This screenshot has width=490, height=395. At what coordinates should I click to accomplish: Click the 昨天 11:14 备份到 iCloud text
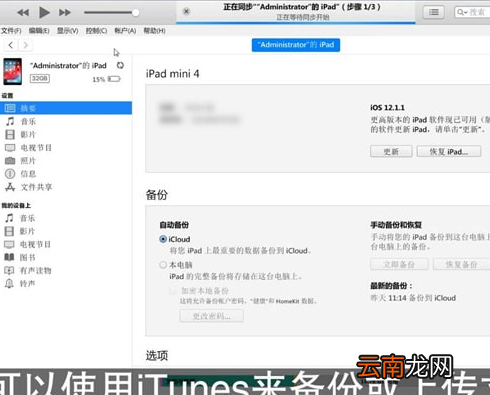coord(413,298)
